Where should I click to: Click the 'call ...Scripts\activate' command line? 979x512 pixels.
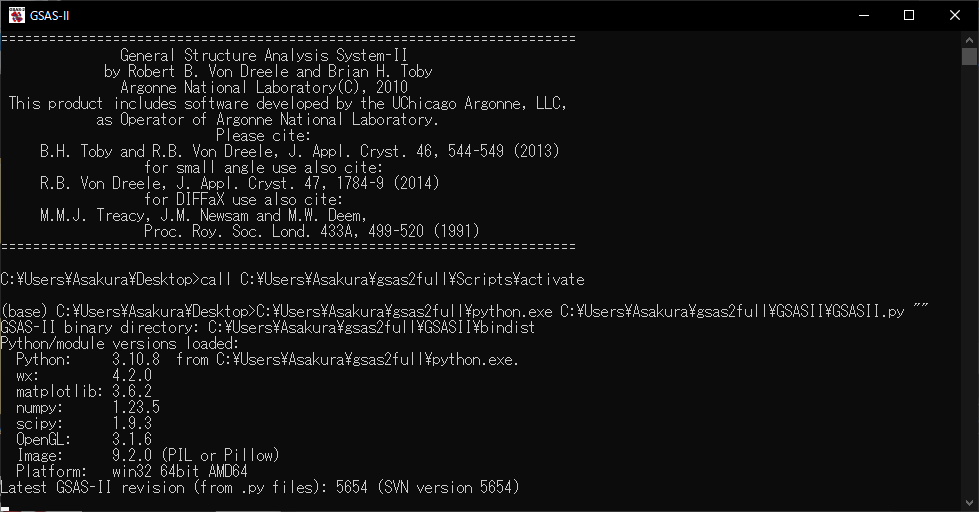292,279
